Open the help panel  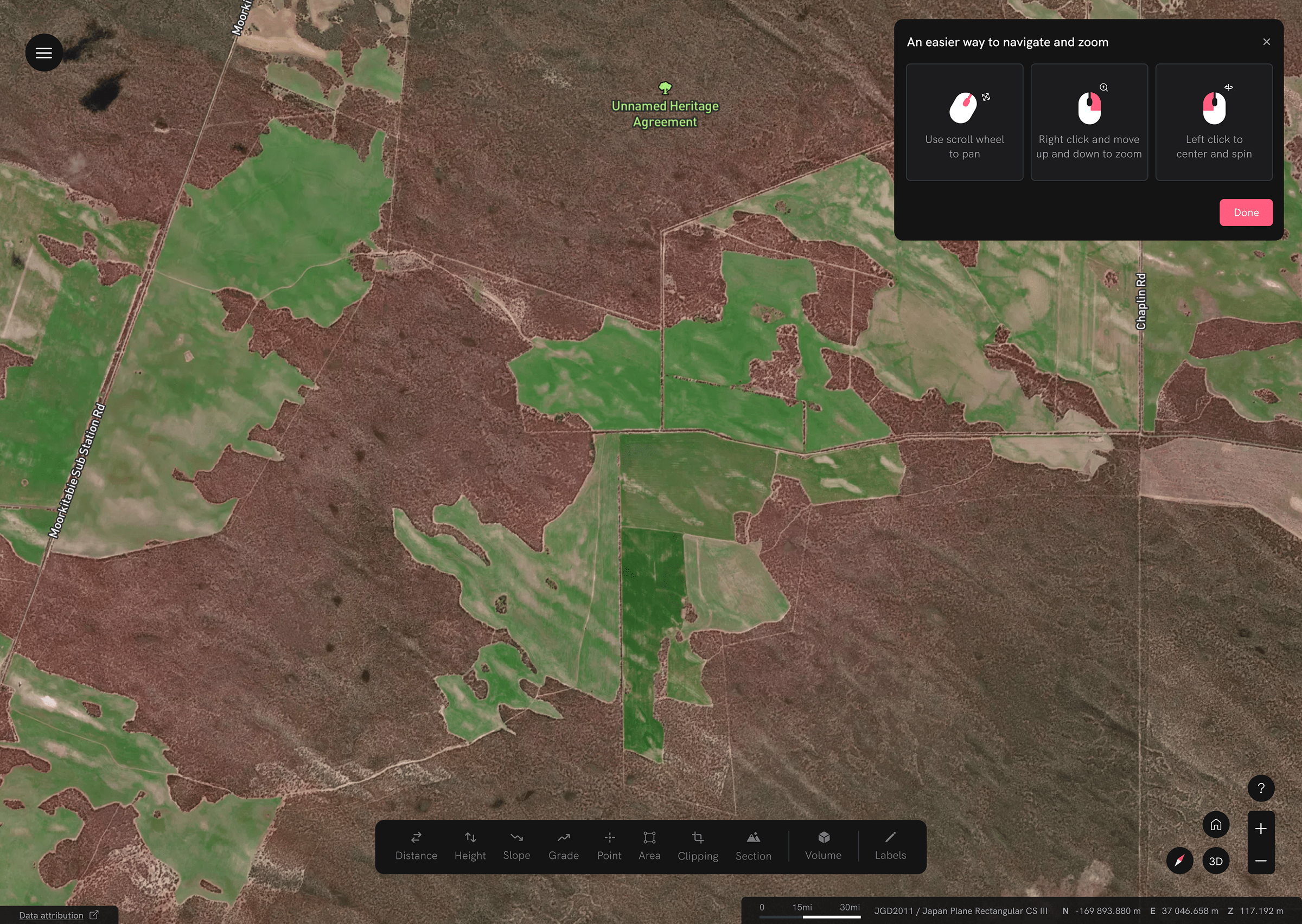(x=1261, y=788)
